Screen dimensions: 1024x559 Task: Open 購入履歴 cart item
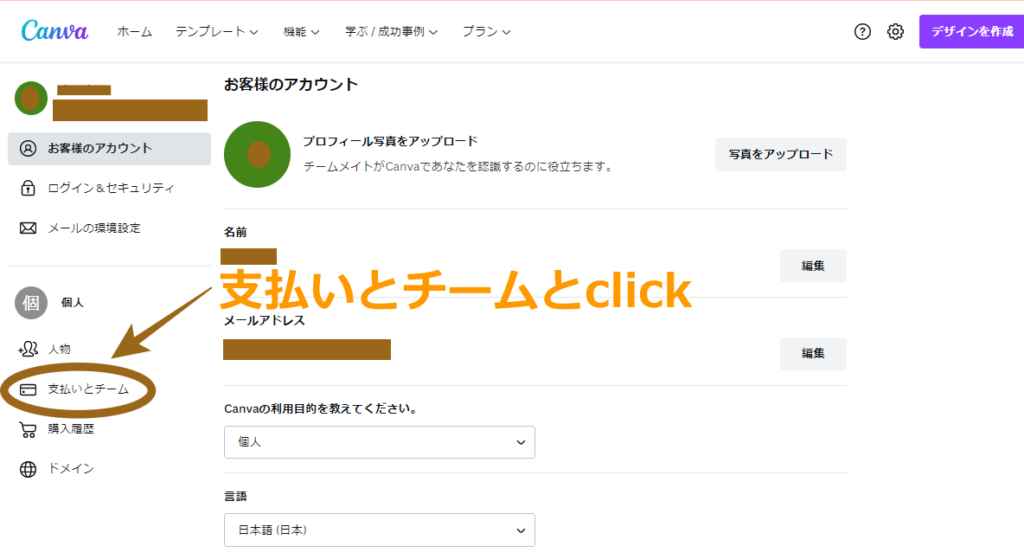coord(57,429)
